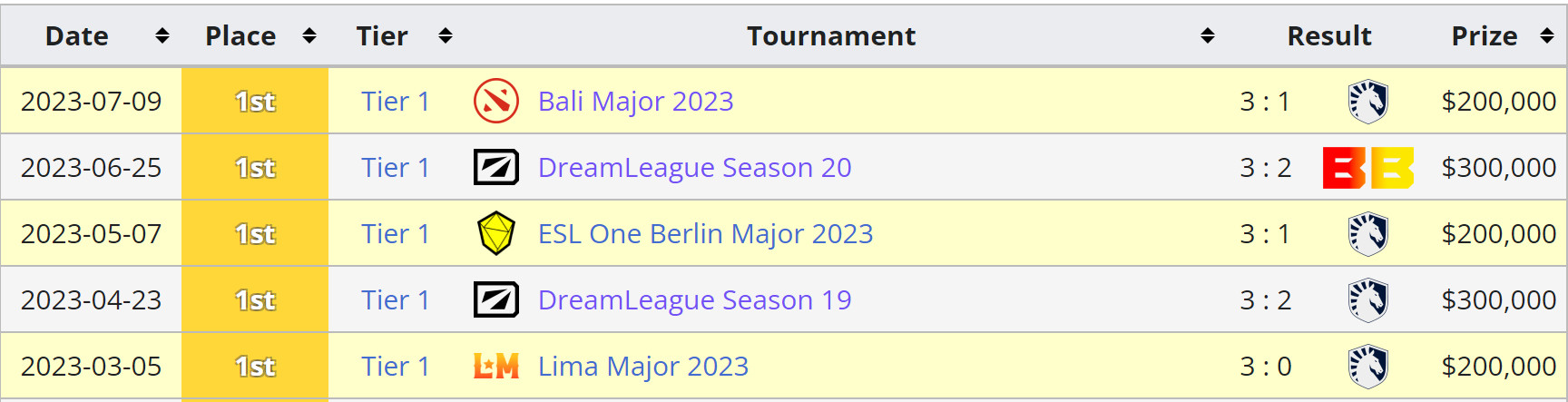
Task: Click the Team Liquid logo in Bali Major row
Action: pos(1367,101)
